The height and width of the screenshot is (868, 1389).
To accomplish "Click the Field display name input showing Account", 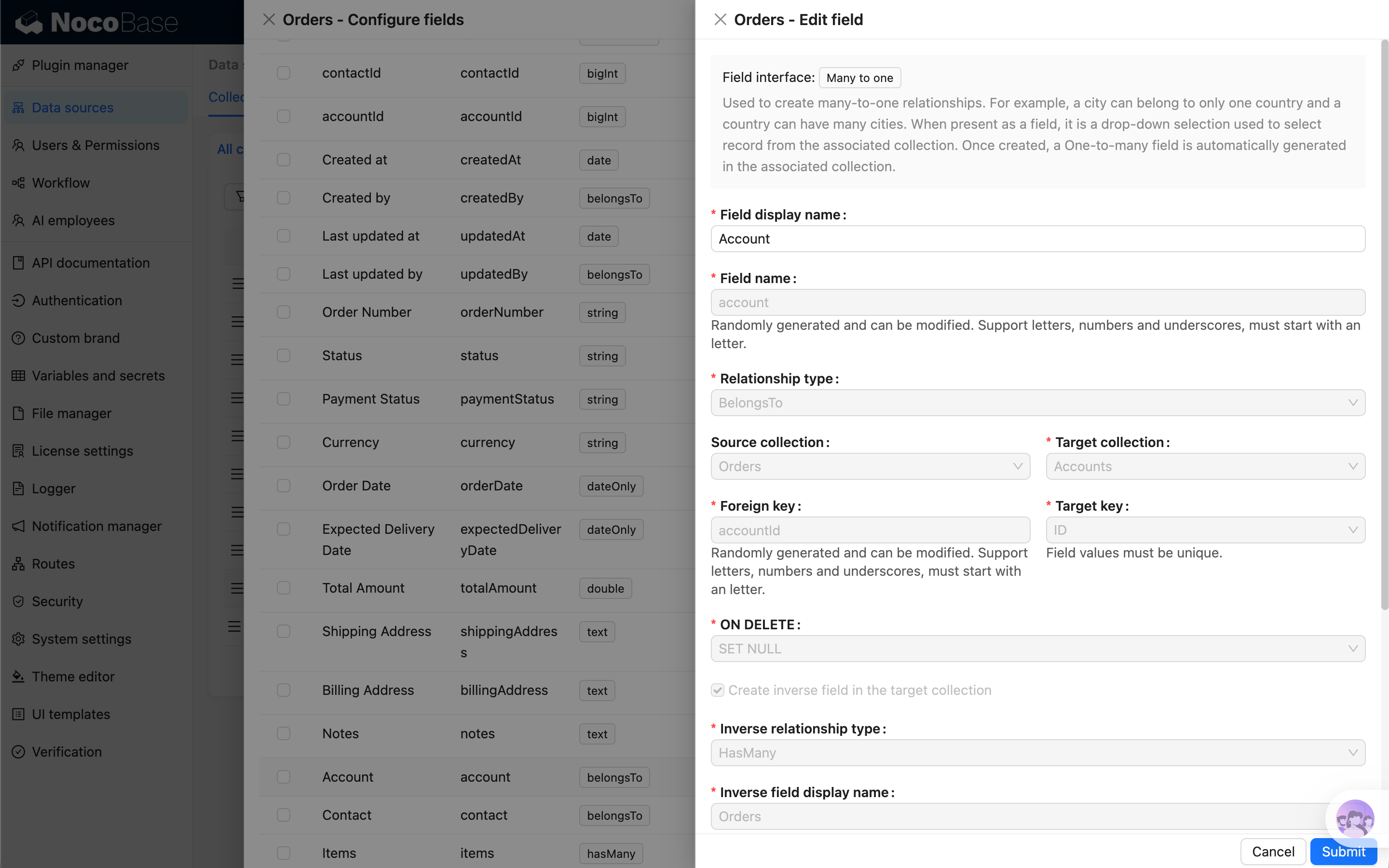I will (1036, 238).
